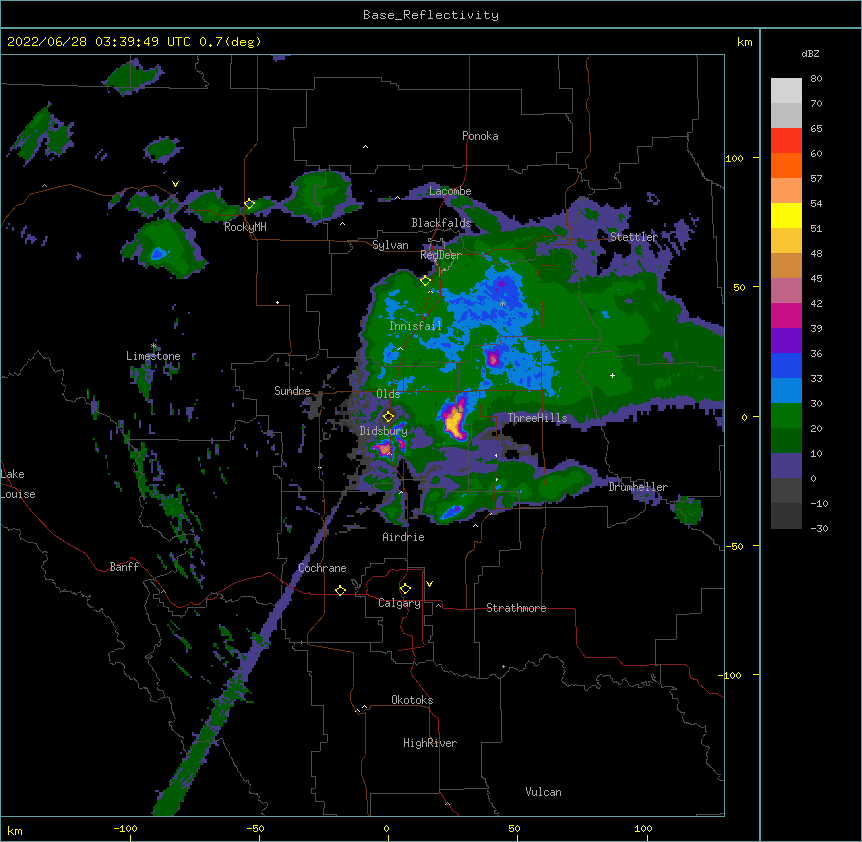Click the intense storm cell south of Didsbury
The width and height of the screenshot is (862, 842).
pyautogui.click(x=385, y=449)
